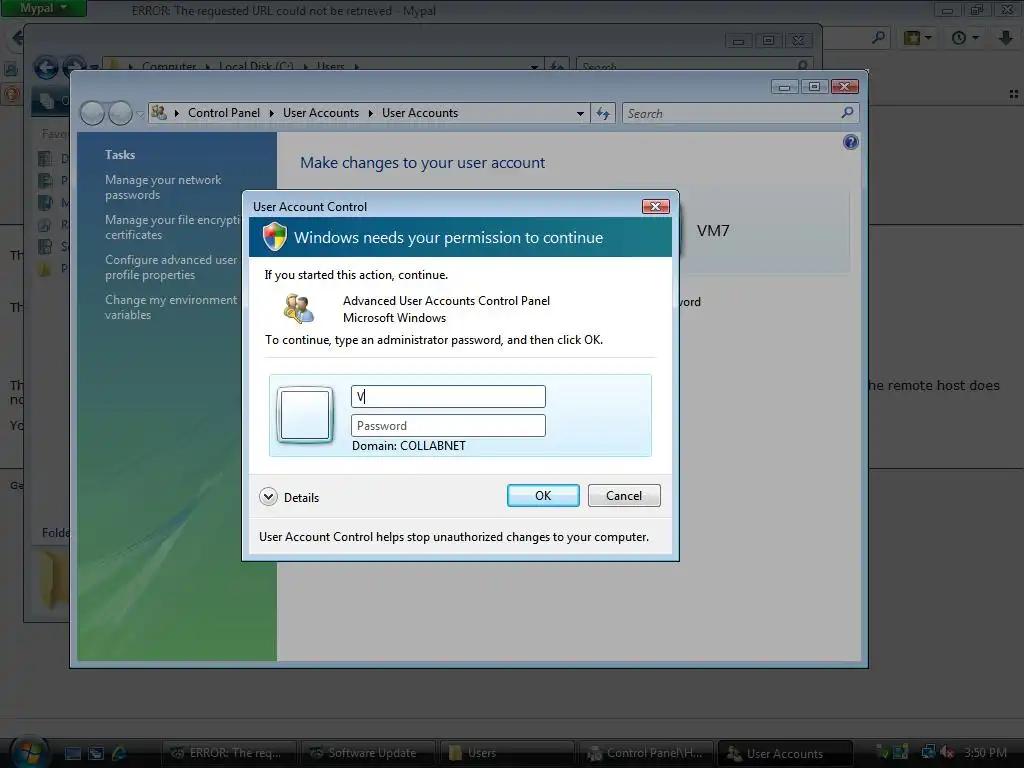Click the refresh button beside the address bar

pyautogui.click(x=603, y=114)
